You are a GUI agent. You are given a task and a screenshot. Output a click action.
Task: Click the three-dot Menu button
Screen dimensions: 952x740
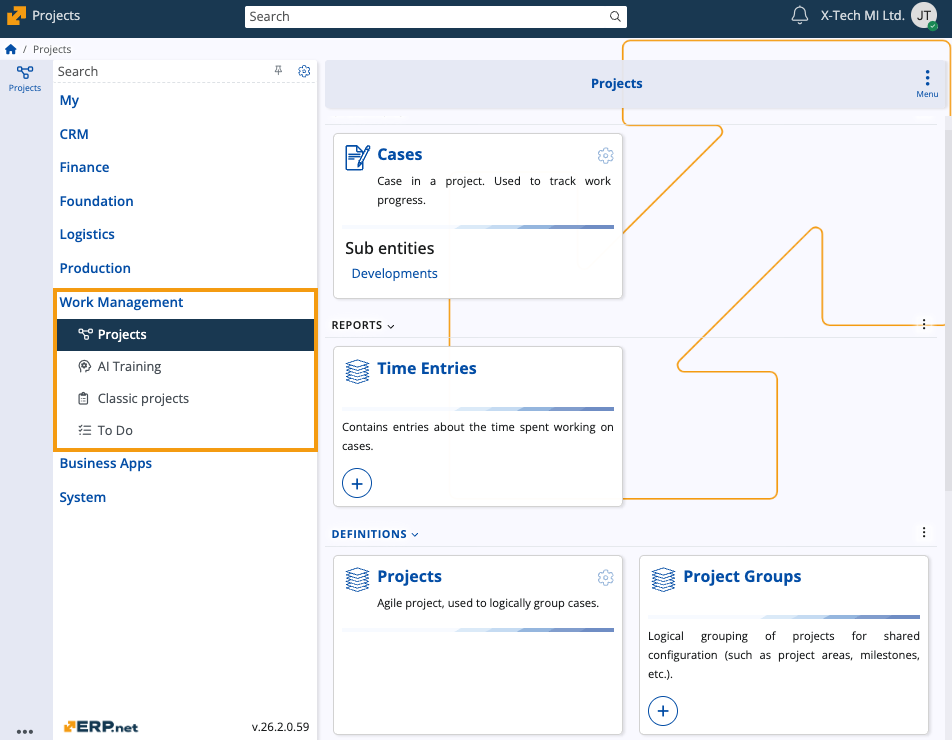(927, 83)
